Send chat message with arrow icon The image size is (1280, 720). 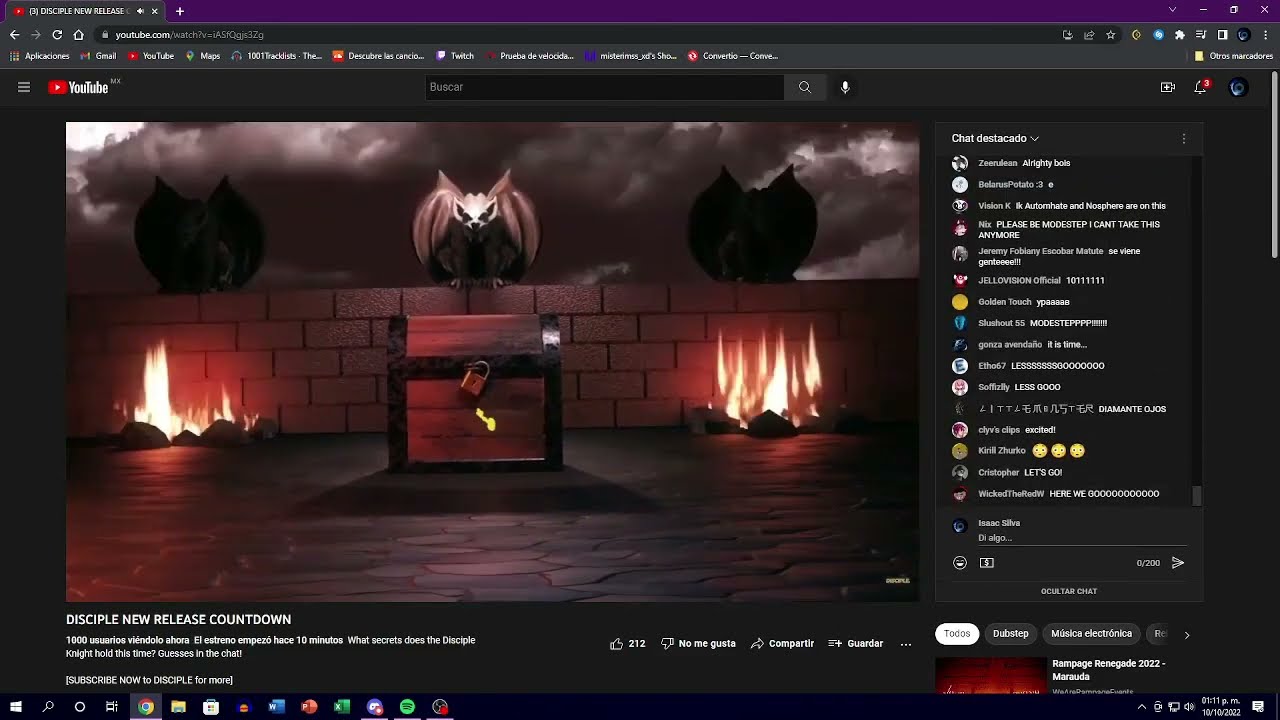pyautogui.click(x=1178, y=563)
